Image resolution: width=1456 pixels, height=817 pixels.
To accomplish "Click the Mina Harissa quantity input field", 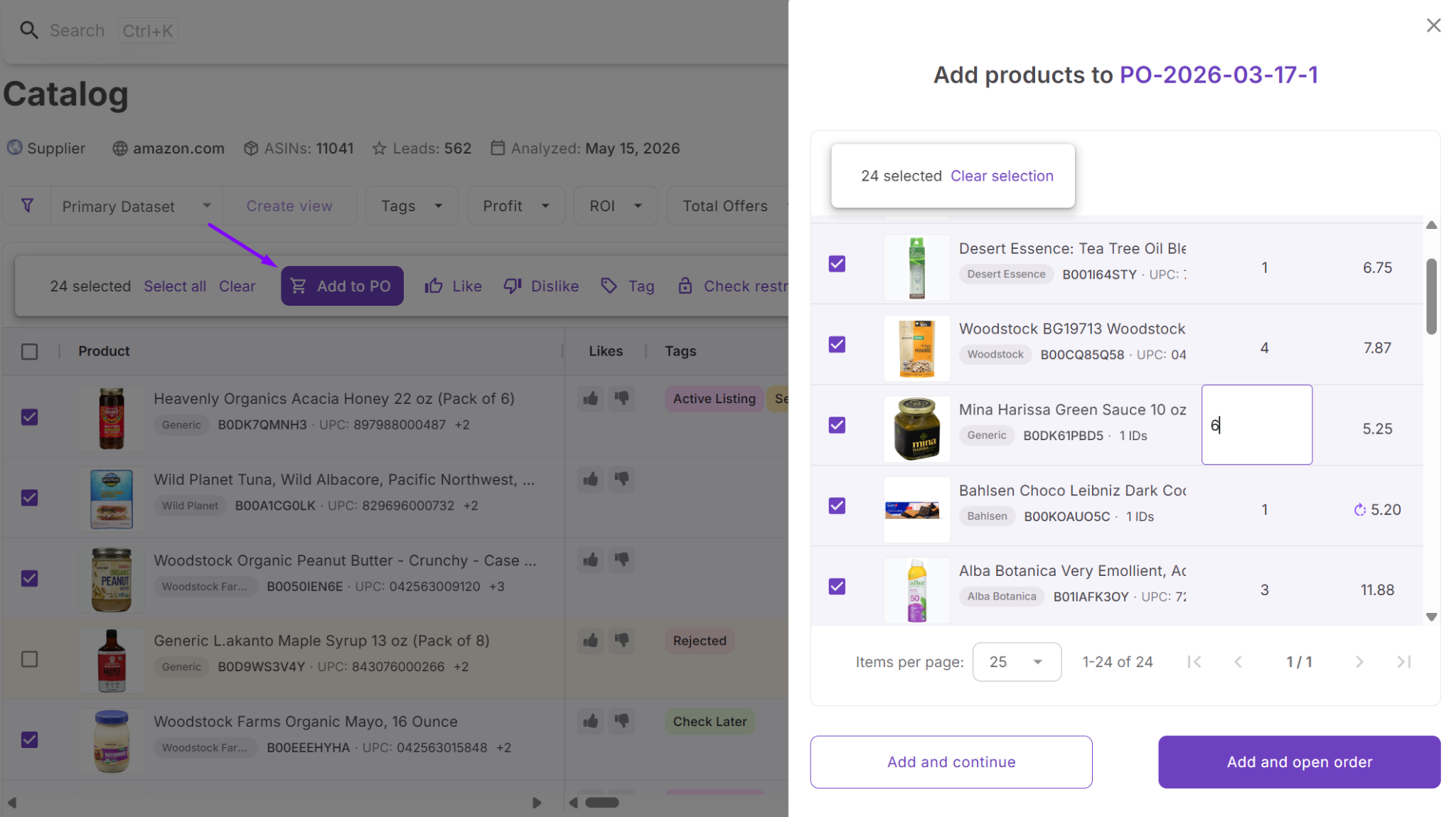I will tap(1256, 425).
